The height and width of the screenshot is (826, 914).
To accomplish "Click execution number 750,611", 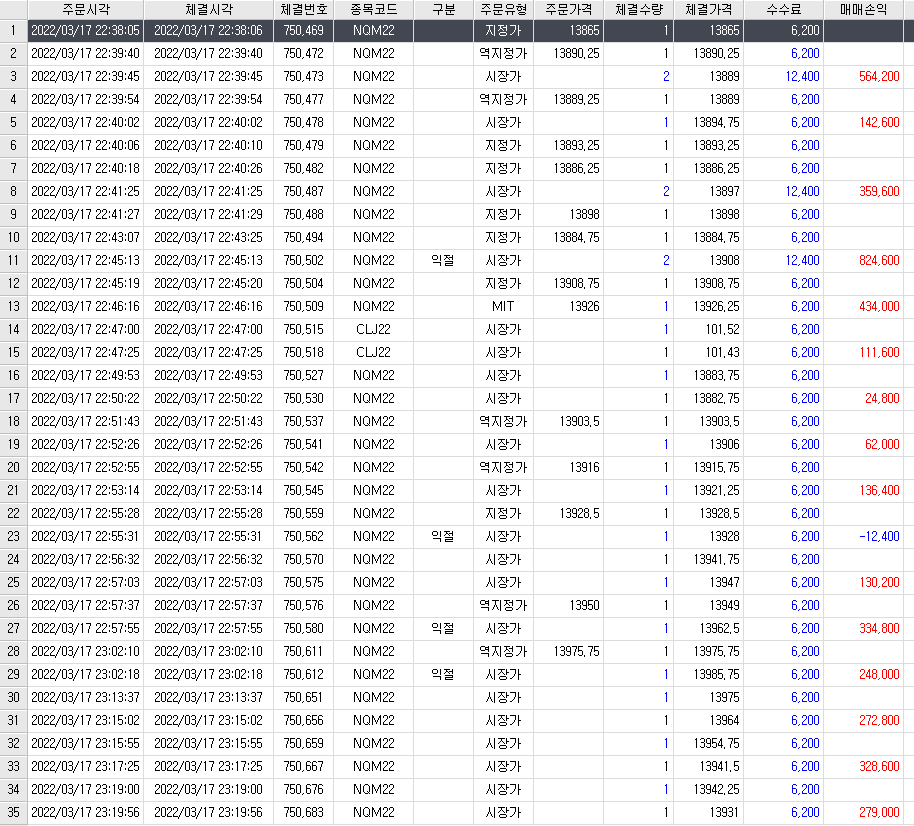I will click(x=303, y=652).
